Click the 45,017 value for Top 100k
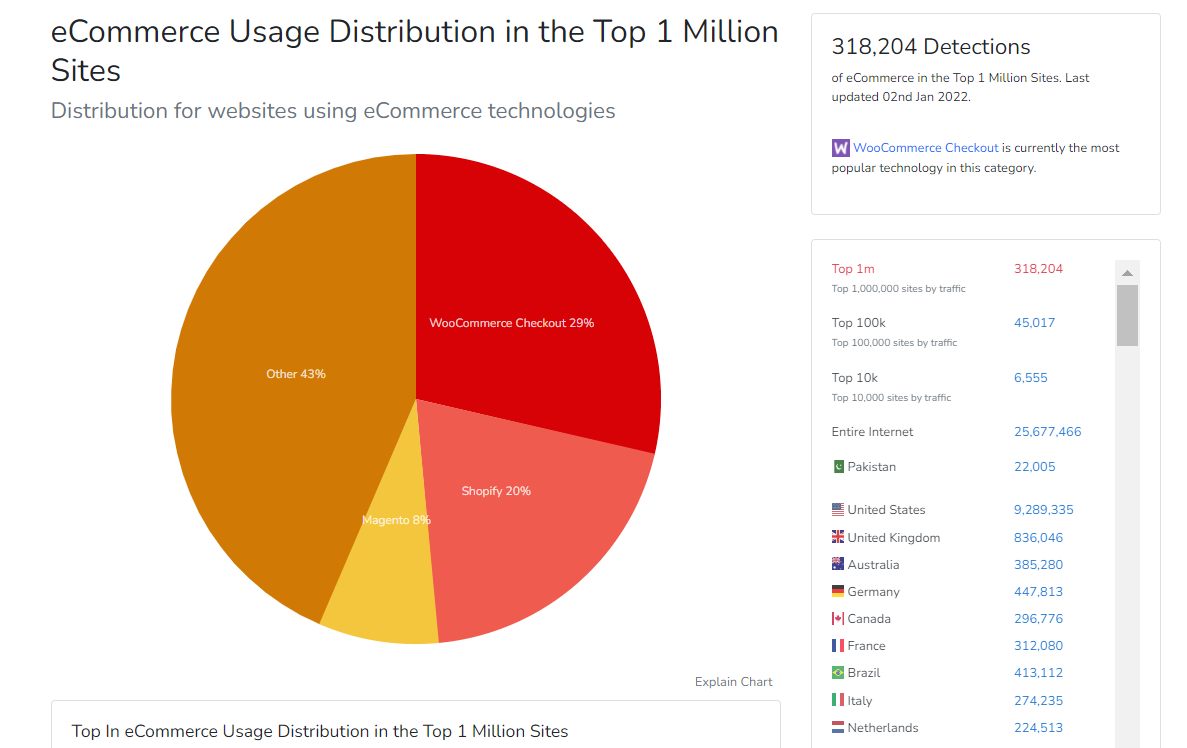 click(1034, 323)
